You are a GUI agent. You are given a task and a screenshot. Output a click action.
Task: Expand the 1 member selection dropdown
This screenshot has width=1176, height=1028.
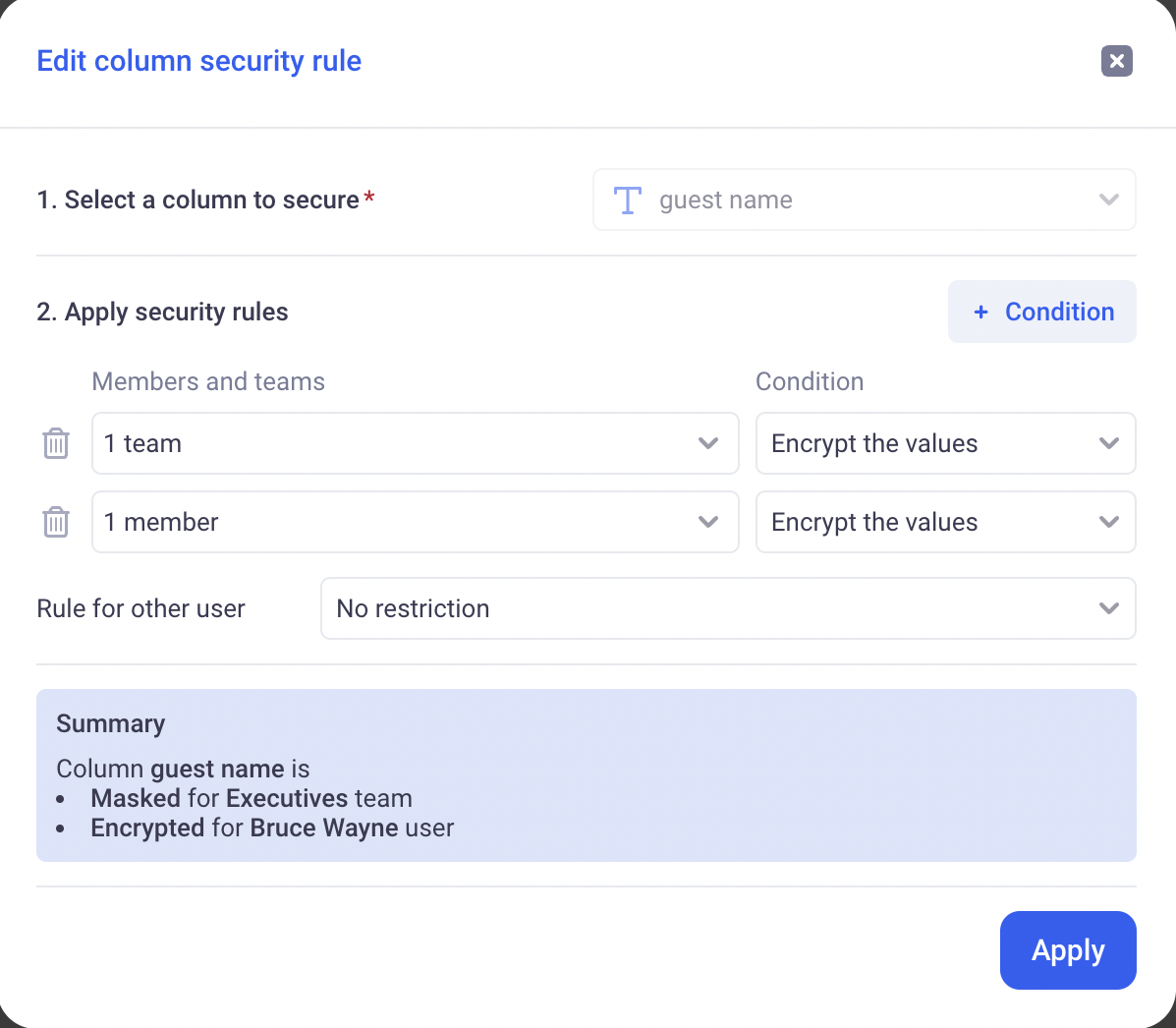click(393, 522)
